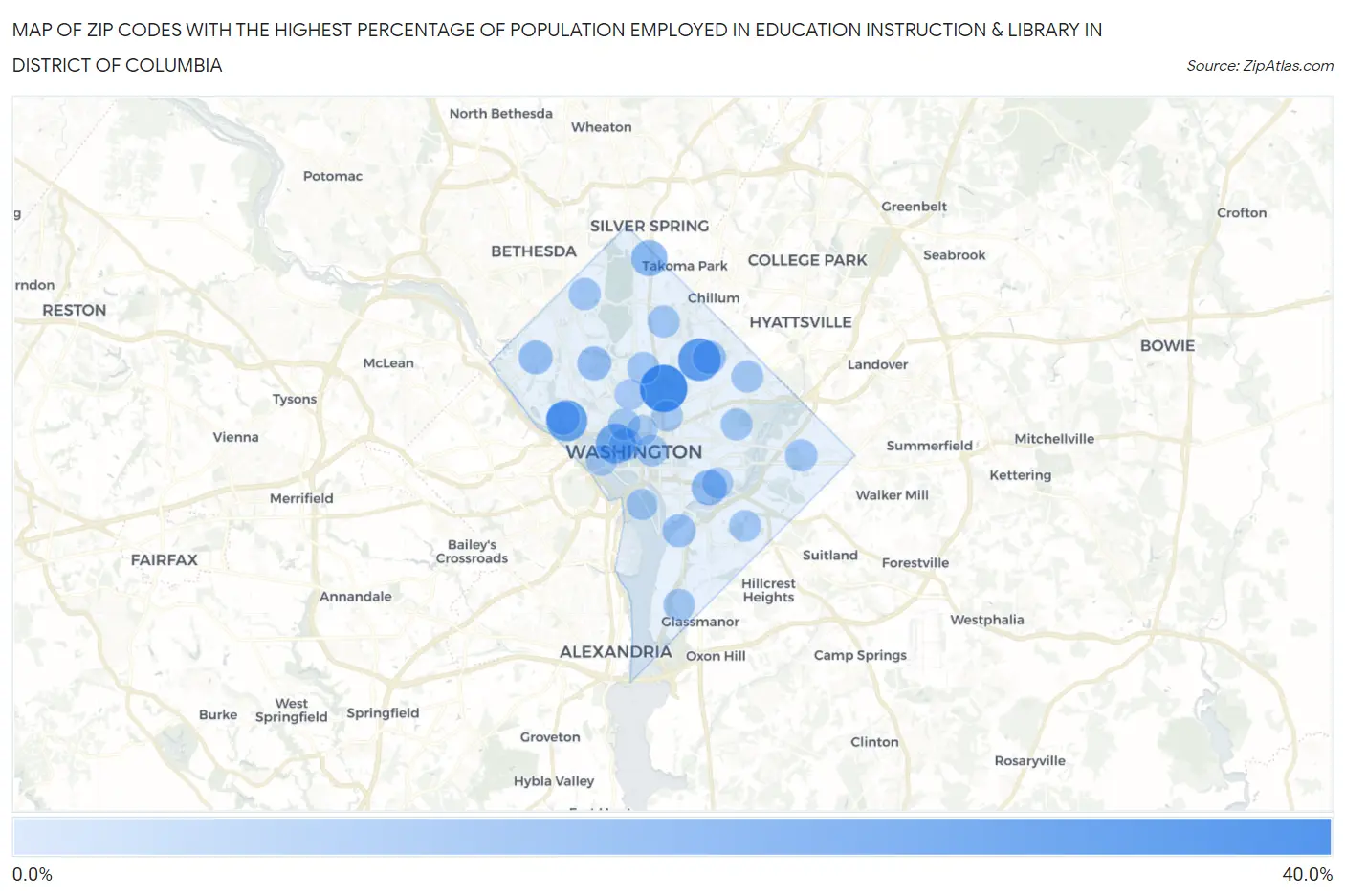This screenshot has height=896, width=1345.
Task: Click the Annandale map label
Action: 356,597
